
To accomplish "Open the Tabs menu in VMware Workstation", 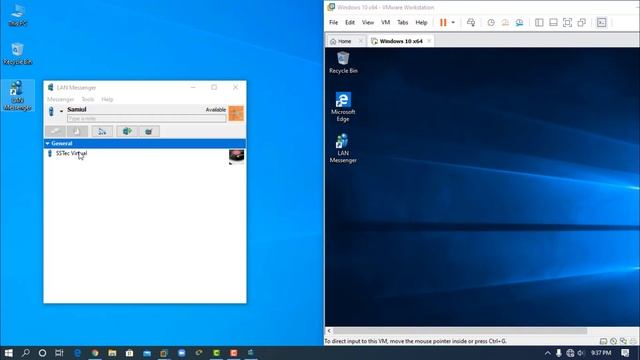I will tap(402, 22).
